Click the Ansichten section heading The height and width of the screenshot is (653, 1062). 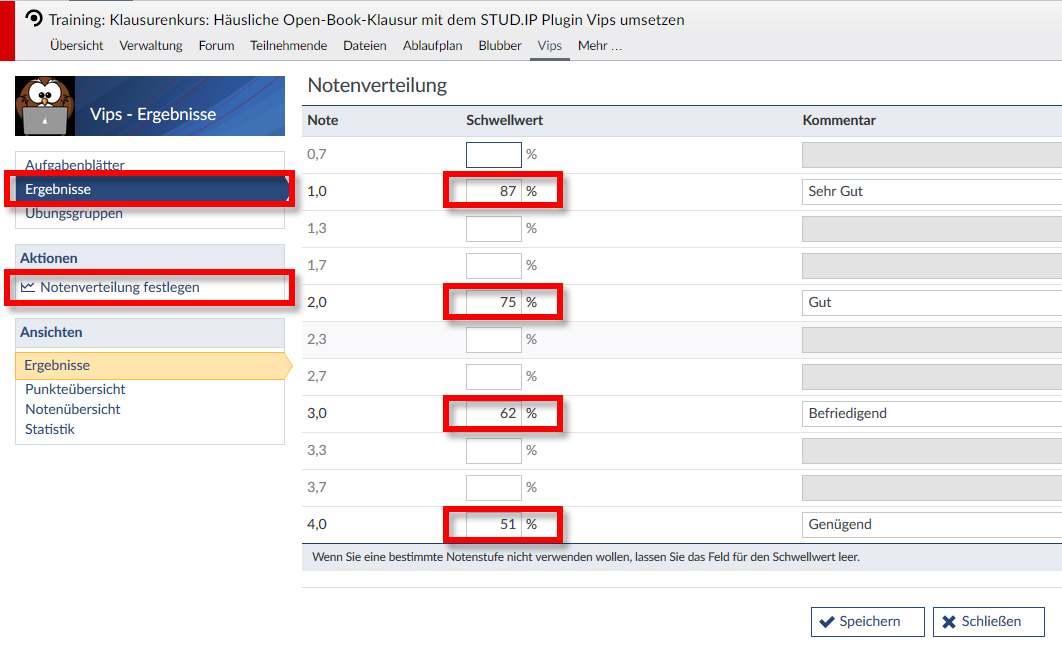51,333
